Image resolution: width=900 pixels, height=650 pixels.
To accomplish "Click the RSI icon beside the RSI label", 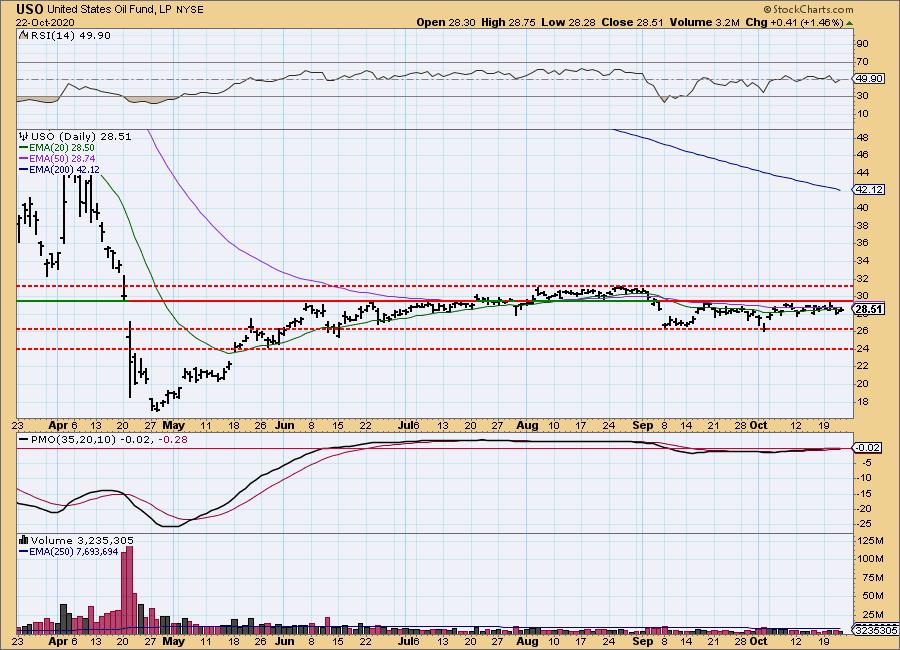I will click(24, 35).
